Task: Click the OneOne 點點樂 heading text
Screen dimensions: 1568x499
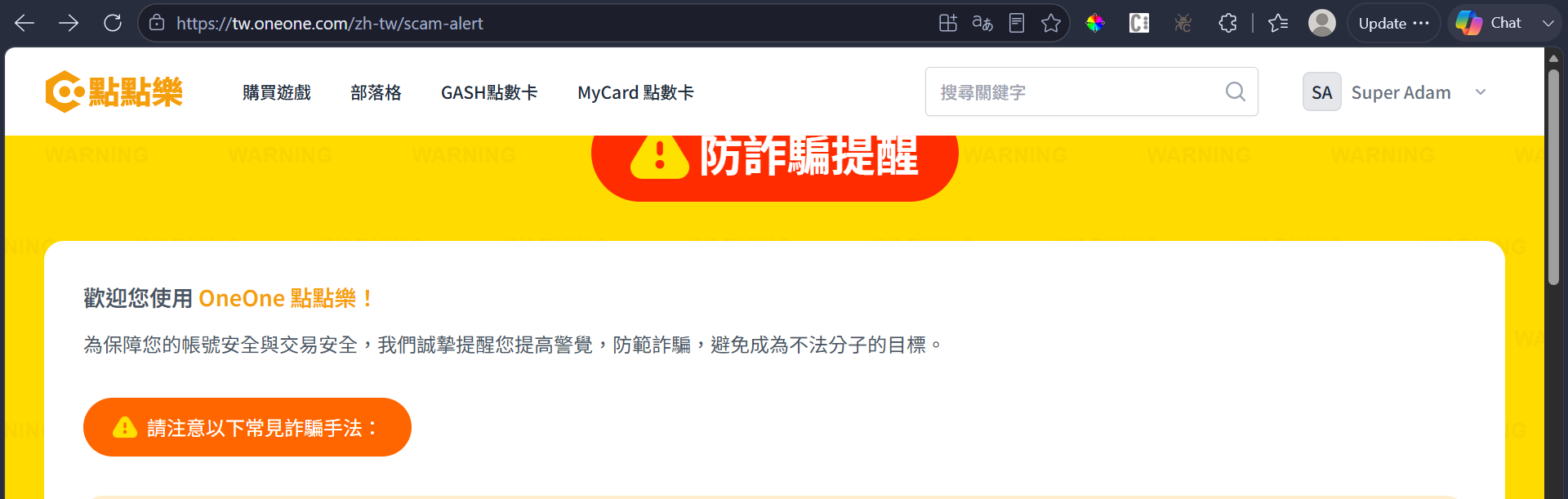Action: 285,298
